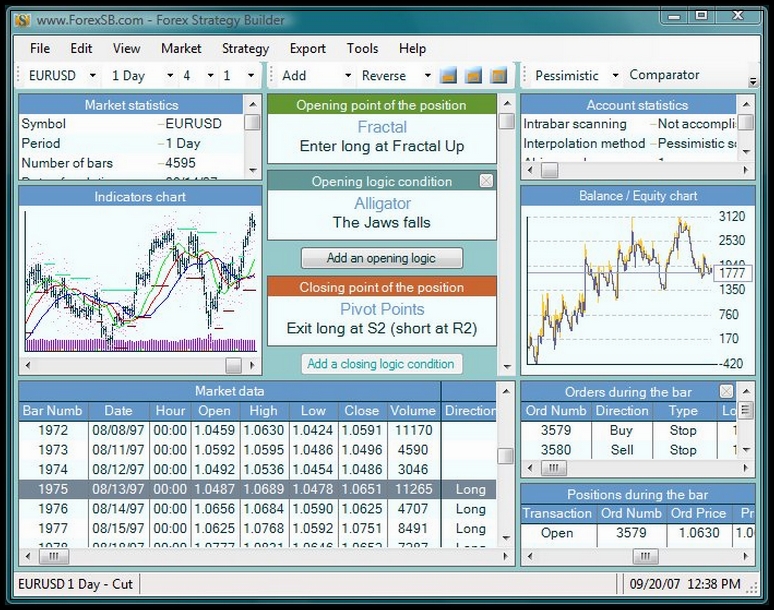Click strategy panel scroll down arrow
This screenshot has width=774, height=610.
pos(506,367)
